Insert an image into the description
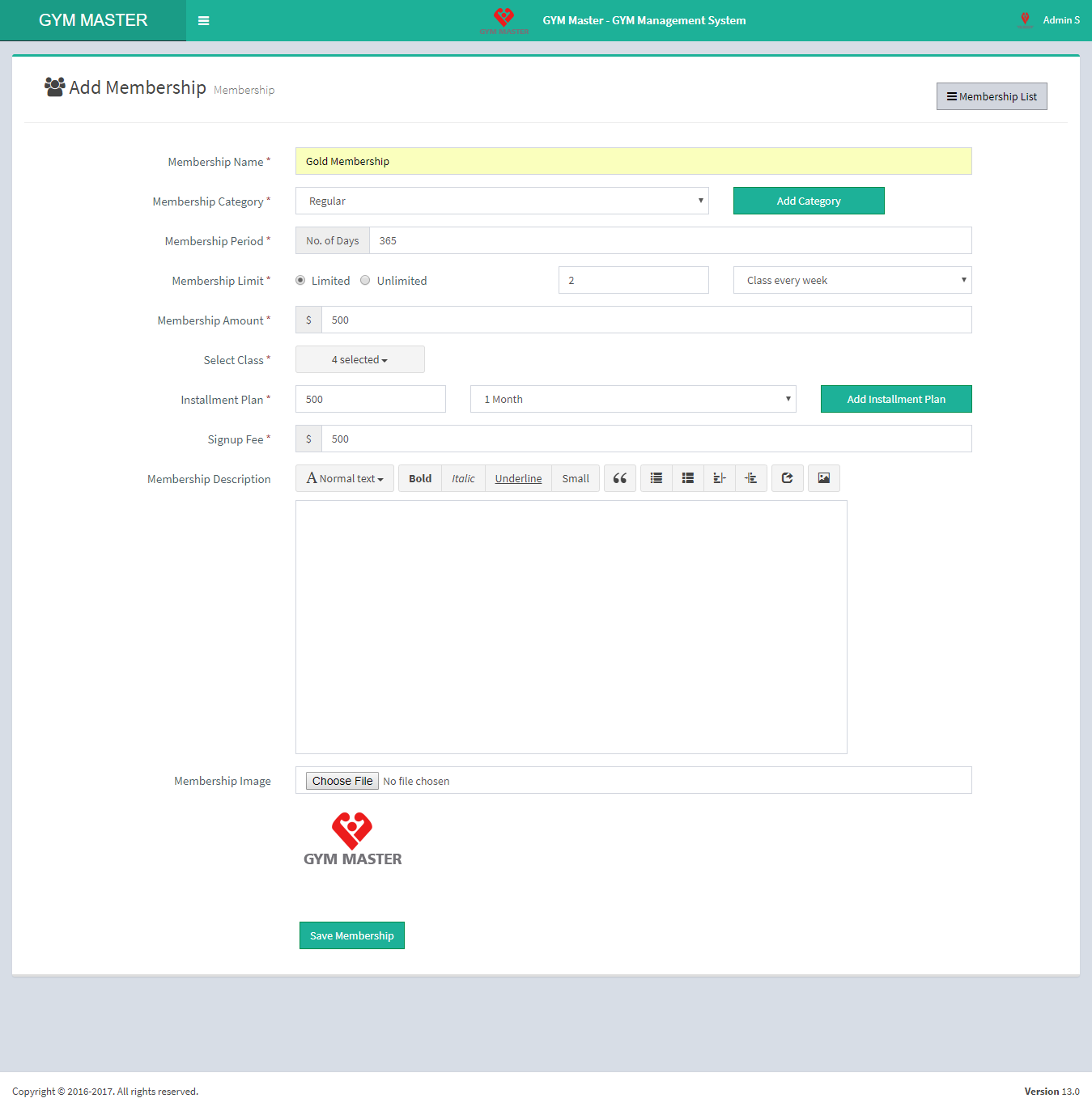Screen dimensions: 1092x1111 823,478
